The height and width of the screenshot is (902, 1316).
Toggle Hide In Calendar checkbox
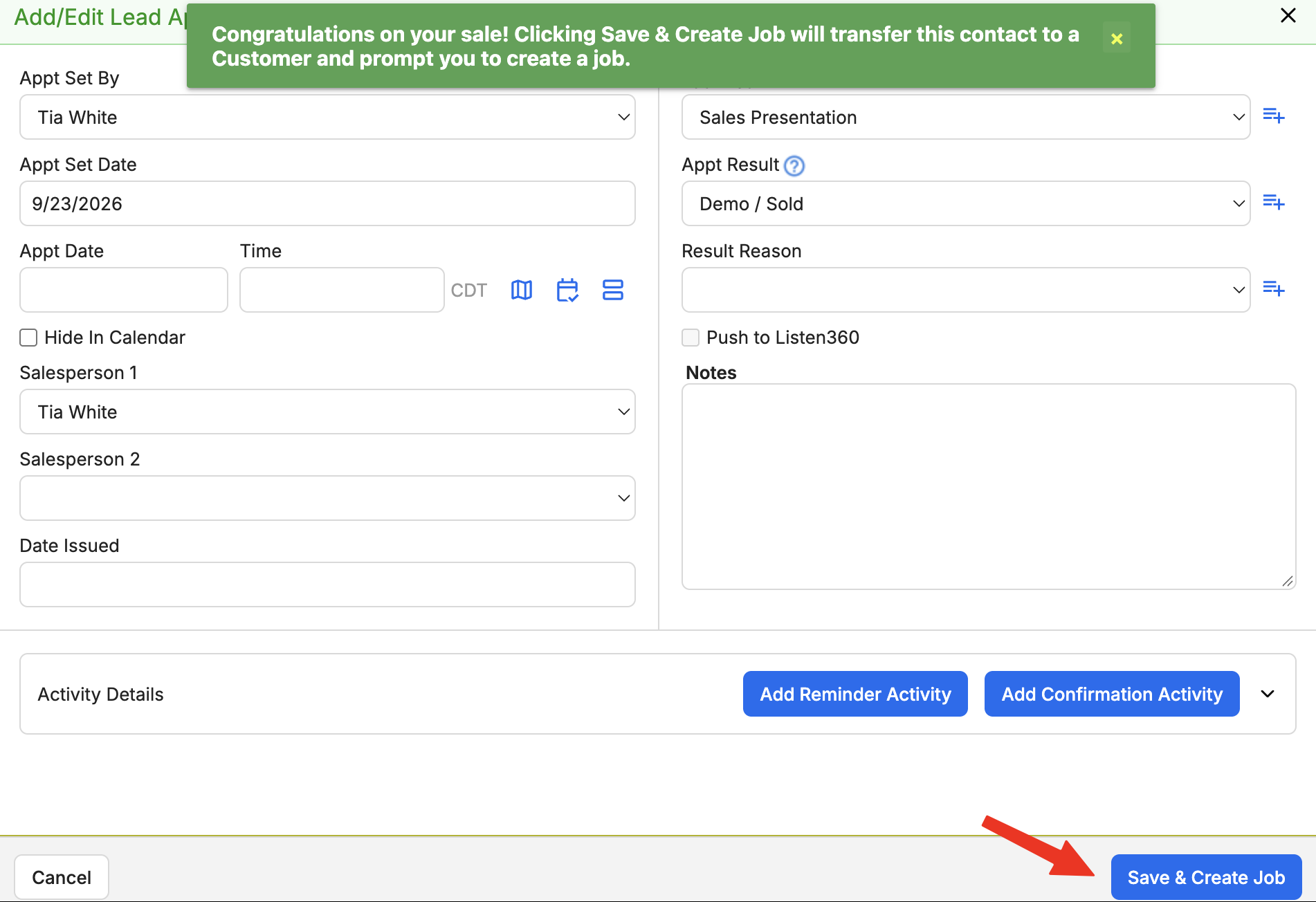coord(28,338)
